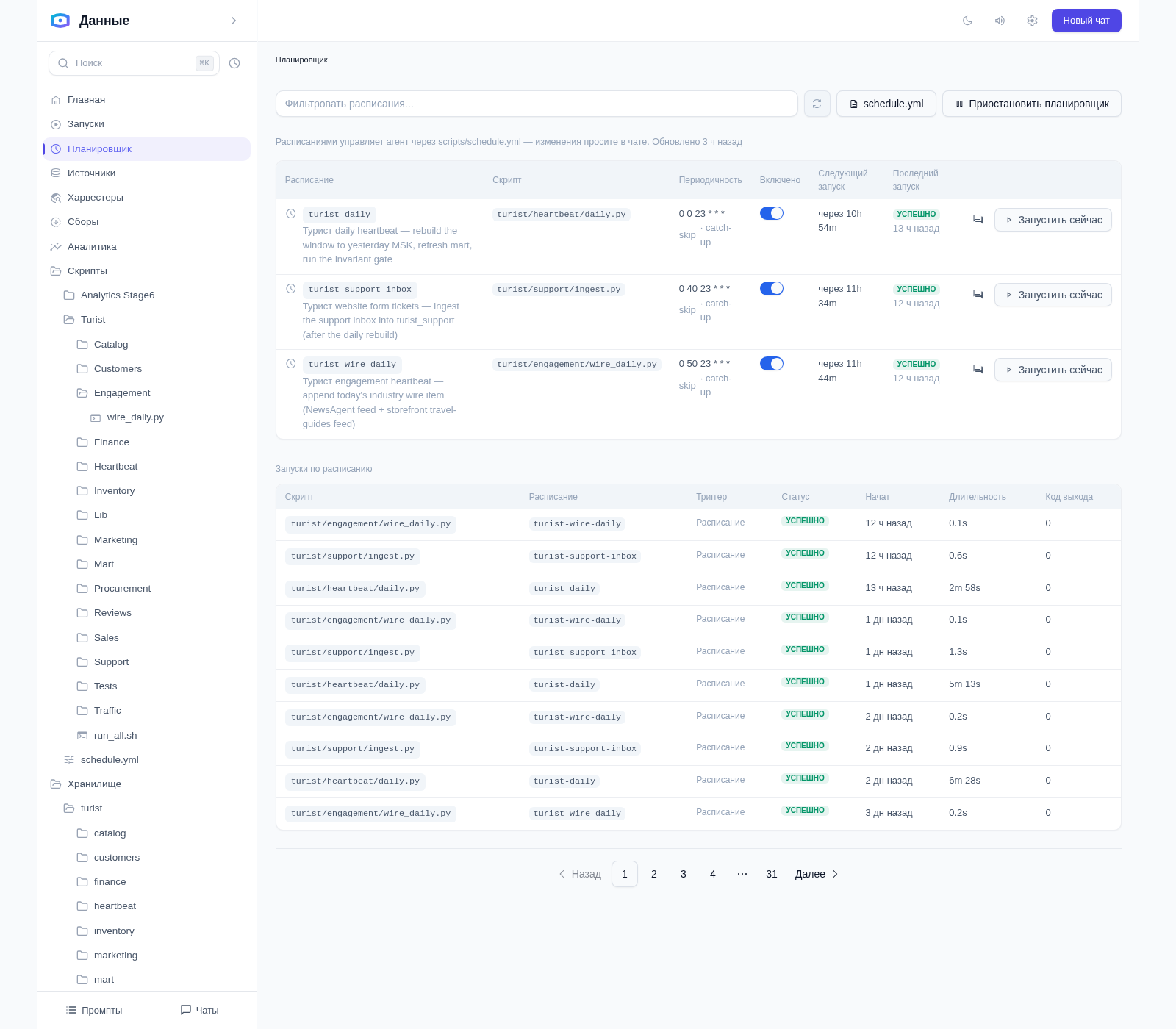Click the Поиск search field
This screenshot has width=1176, height=1029.
click(134, 63)
